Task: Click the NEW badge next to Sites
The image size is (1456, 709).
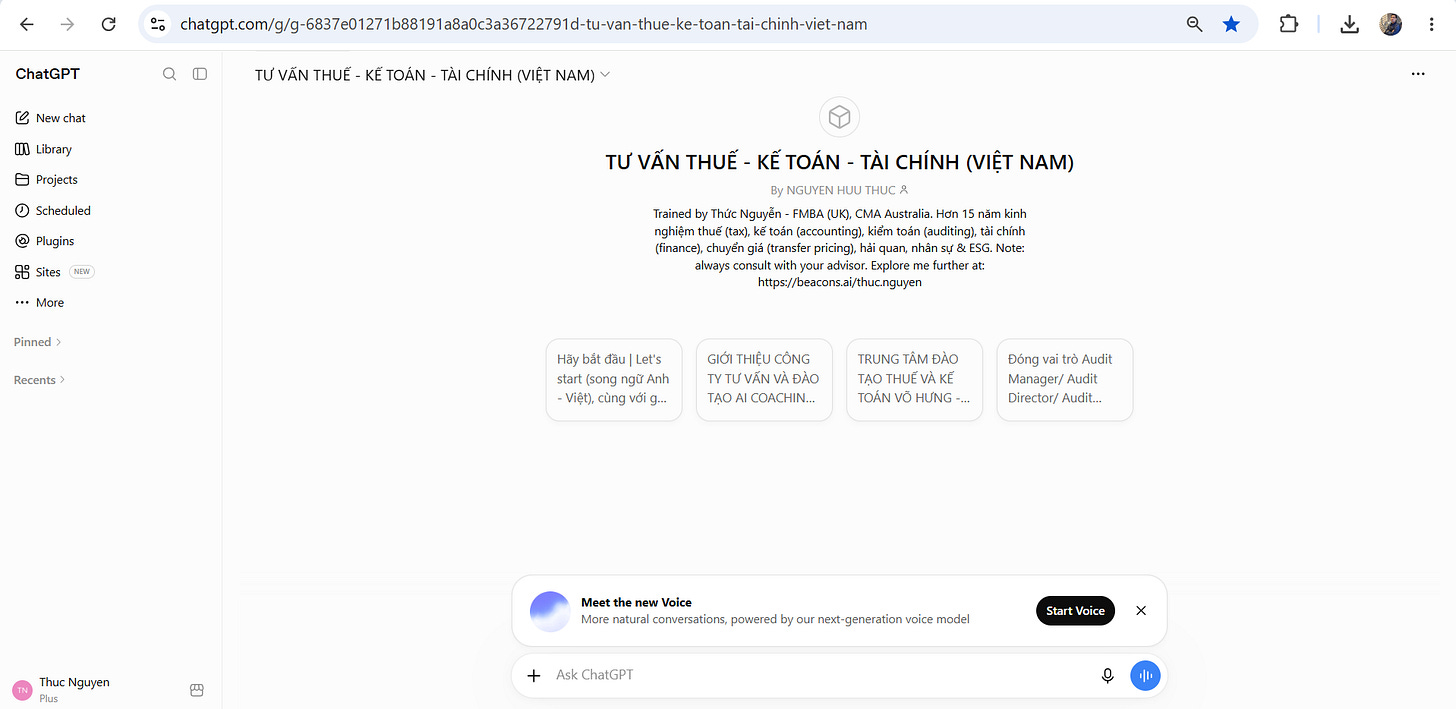Action: point(82,272)
